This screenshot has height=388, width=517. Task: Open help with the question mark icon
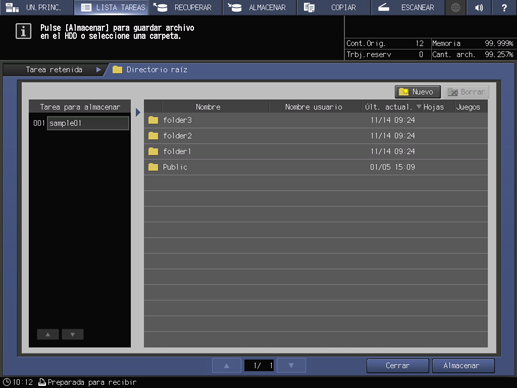tap(504, 7)
